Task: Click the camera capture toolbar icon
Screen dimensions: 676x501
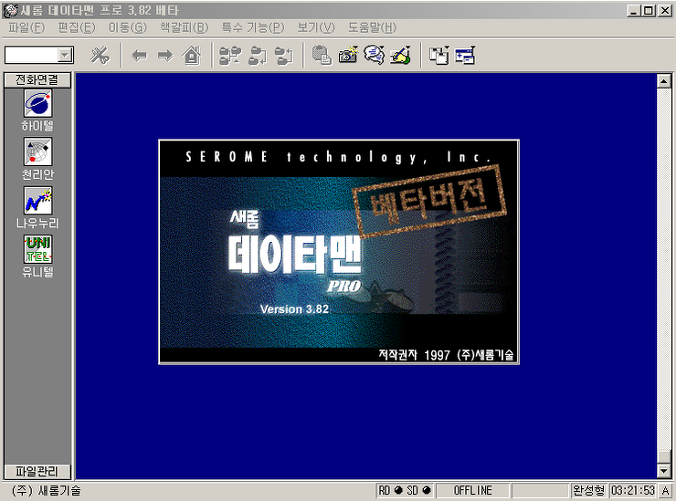Action: point(348,56)
